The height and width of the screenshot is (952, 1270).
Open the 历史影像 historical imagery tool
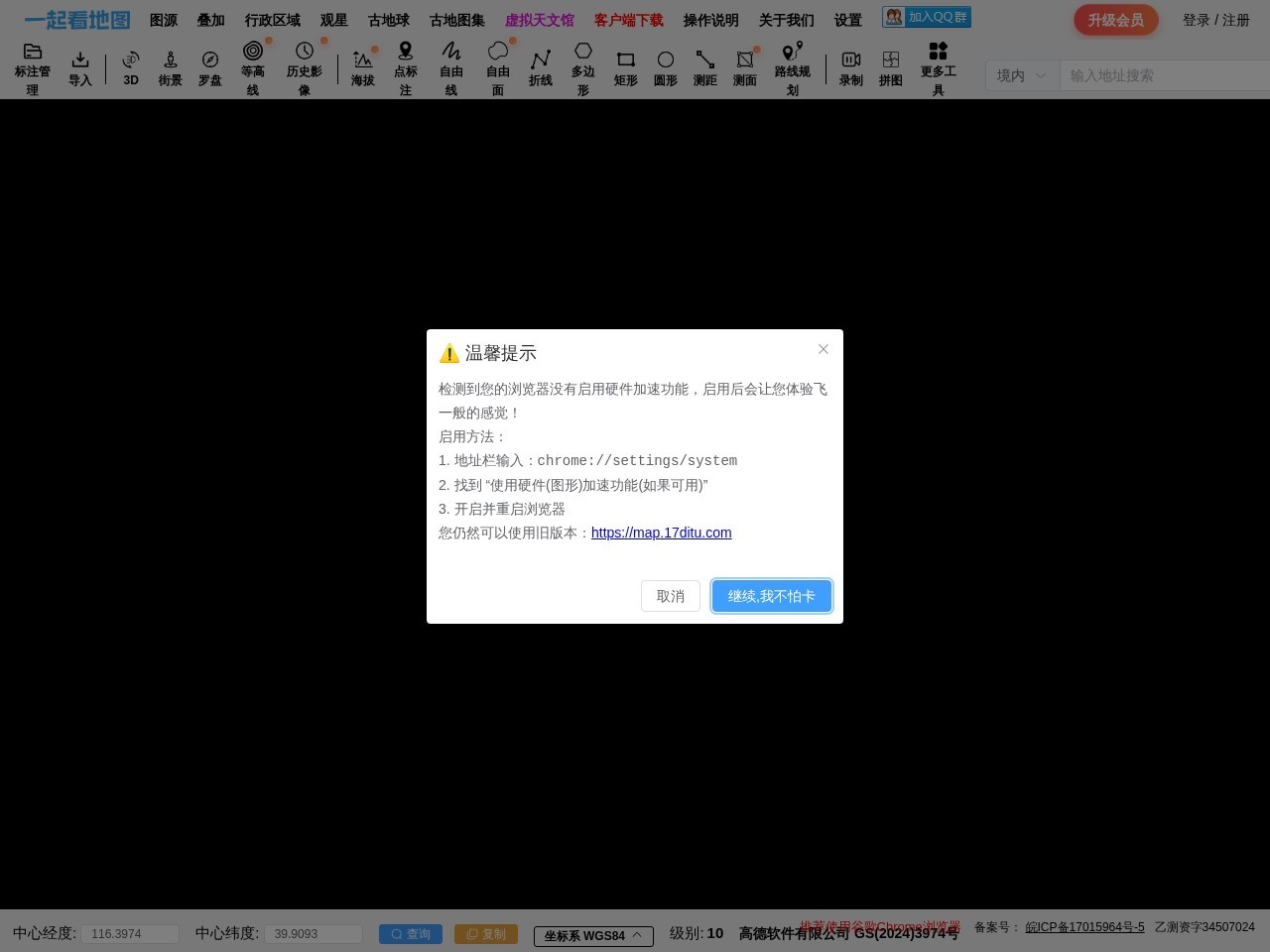[304, 65]
